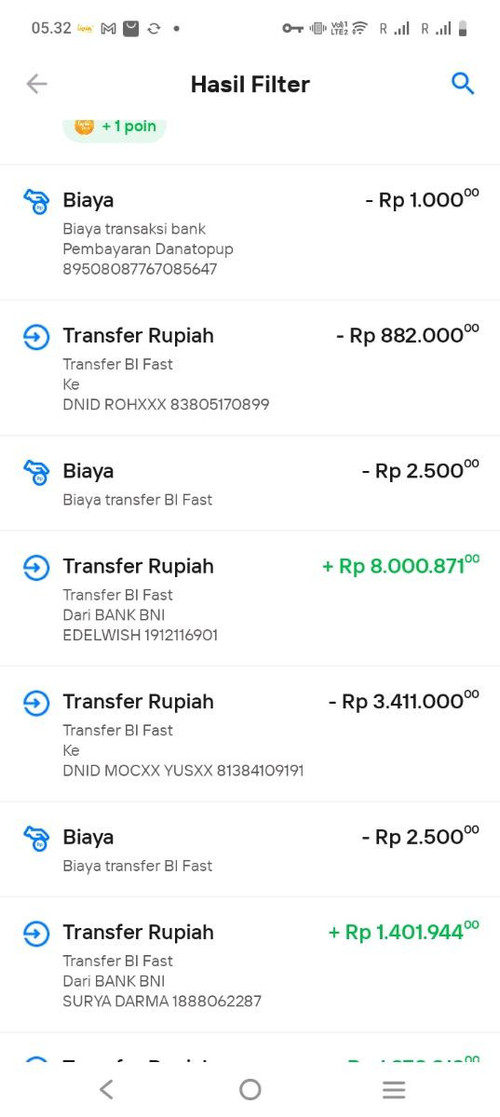Select the +Rp 1.401.944 amount

point(404,932)
